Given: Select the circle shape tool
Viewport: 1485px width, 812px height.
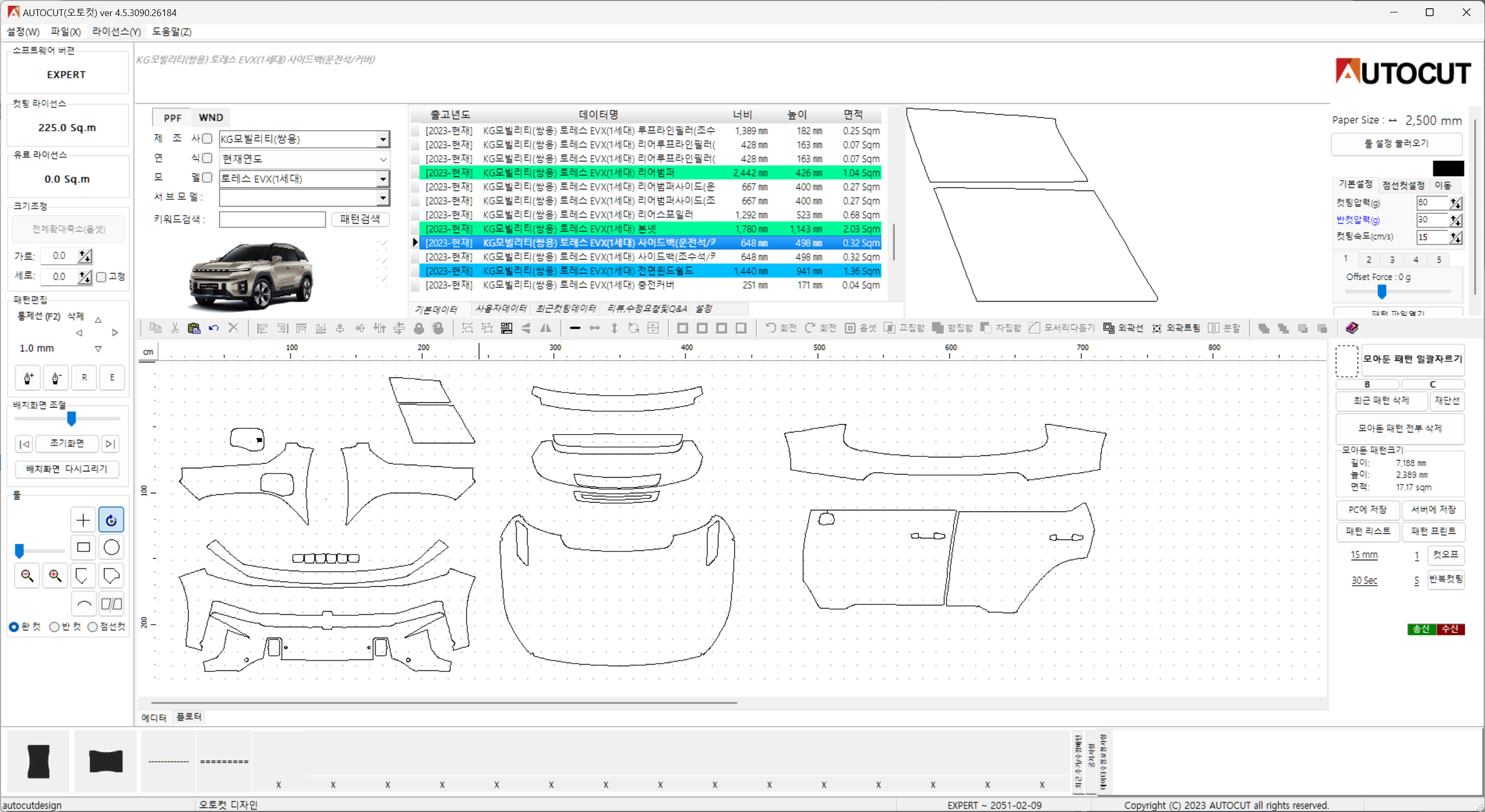Looking at the screenshot, I should (x=111, y=548).
